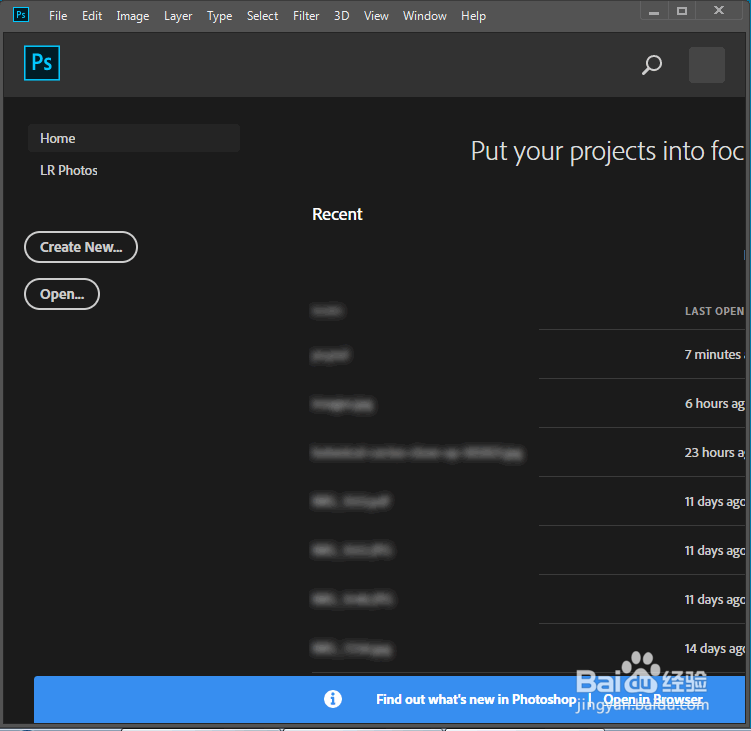The width and height of the screenshot is (751, 731).
Task: Open the Image menu
Action: (133, 16)
